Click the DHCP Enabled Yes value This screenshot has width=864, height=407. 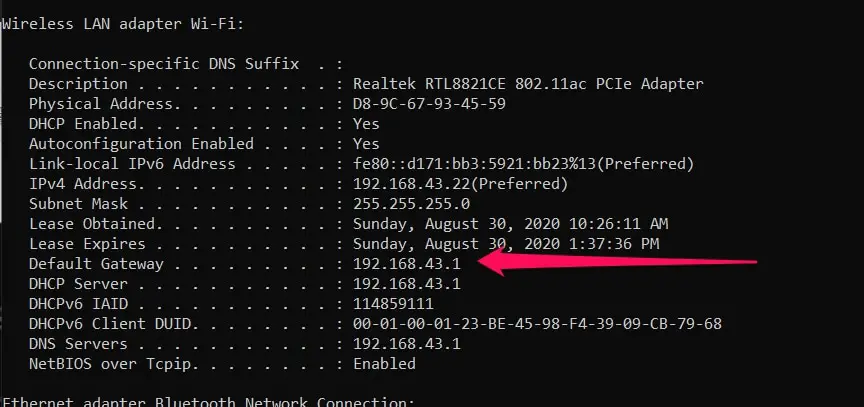[x=366, y=124]
